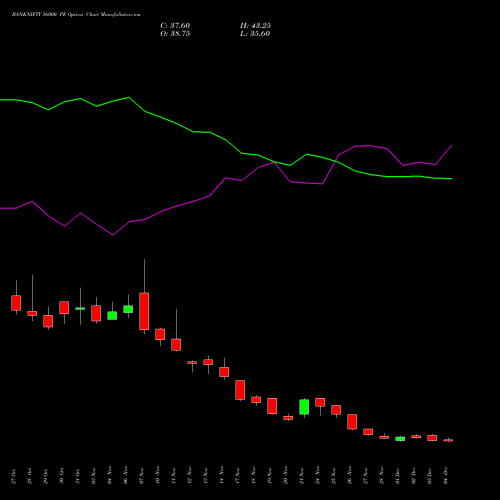Click the 27 Oct date label
The image size is (500, 500).
[14, 476]
